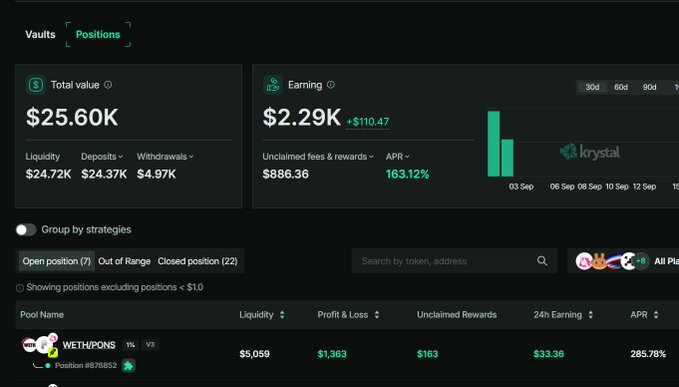Viewport: 679px width, 387px height.
Task: Open the Total value info tooltip icon
Action: point(108,85)
